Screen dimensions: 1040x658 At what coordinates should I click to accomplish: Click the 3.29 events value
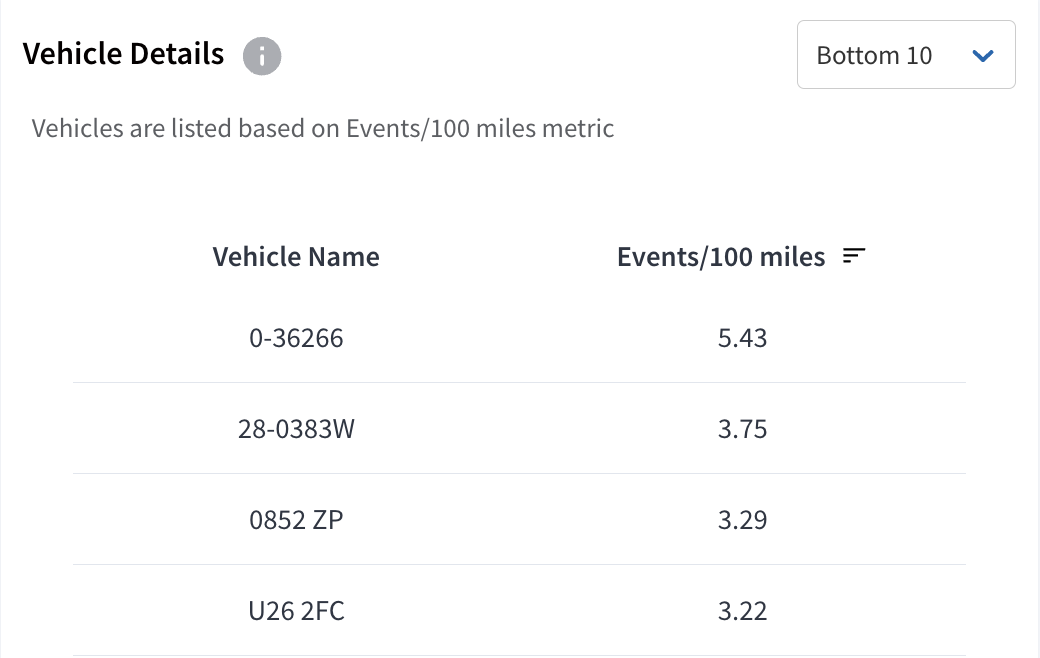[x=742, y=520]
